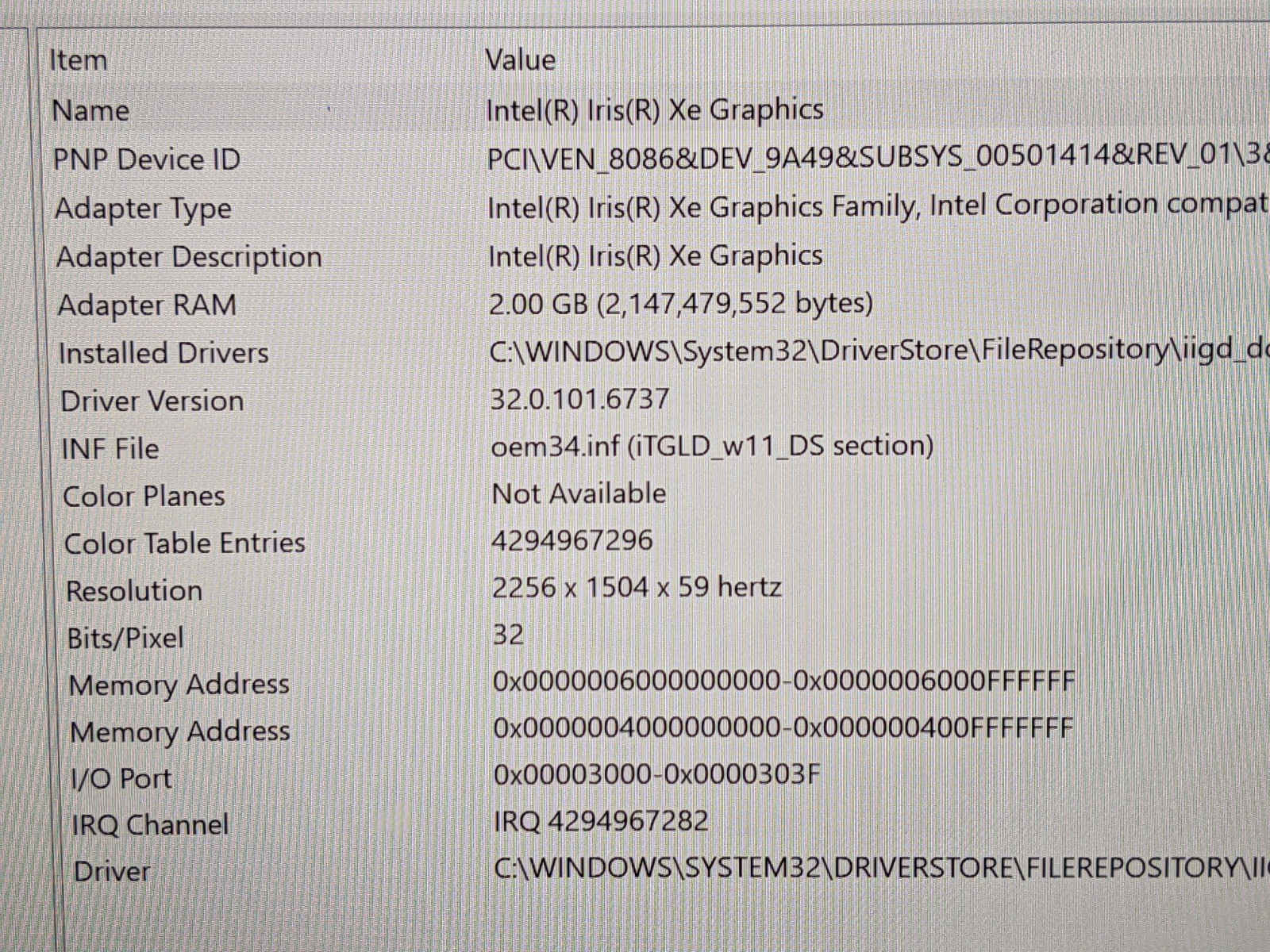Click the Adapter Description value text
The image size is (1270, 952).
point(655,255)
